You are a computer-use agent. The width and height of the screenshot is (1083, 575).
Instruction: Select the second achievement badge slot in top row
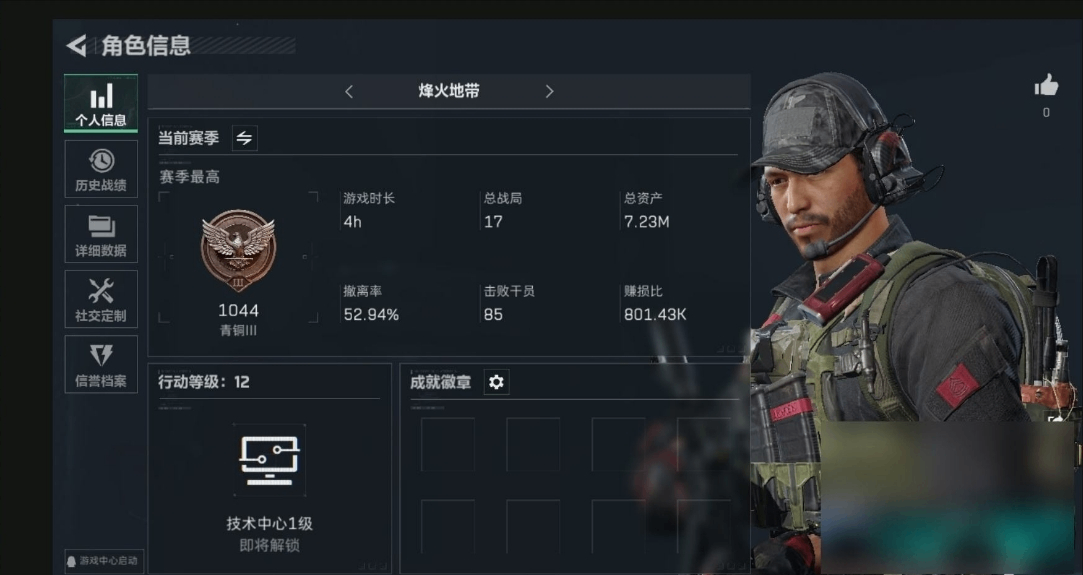tap(533, 444)
